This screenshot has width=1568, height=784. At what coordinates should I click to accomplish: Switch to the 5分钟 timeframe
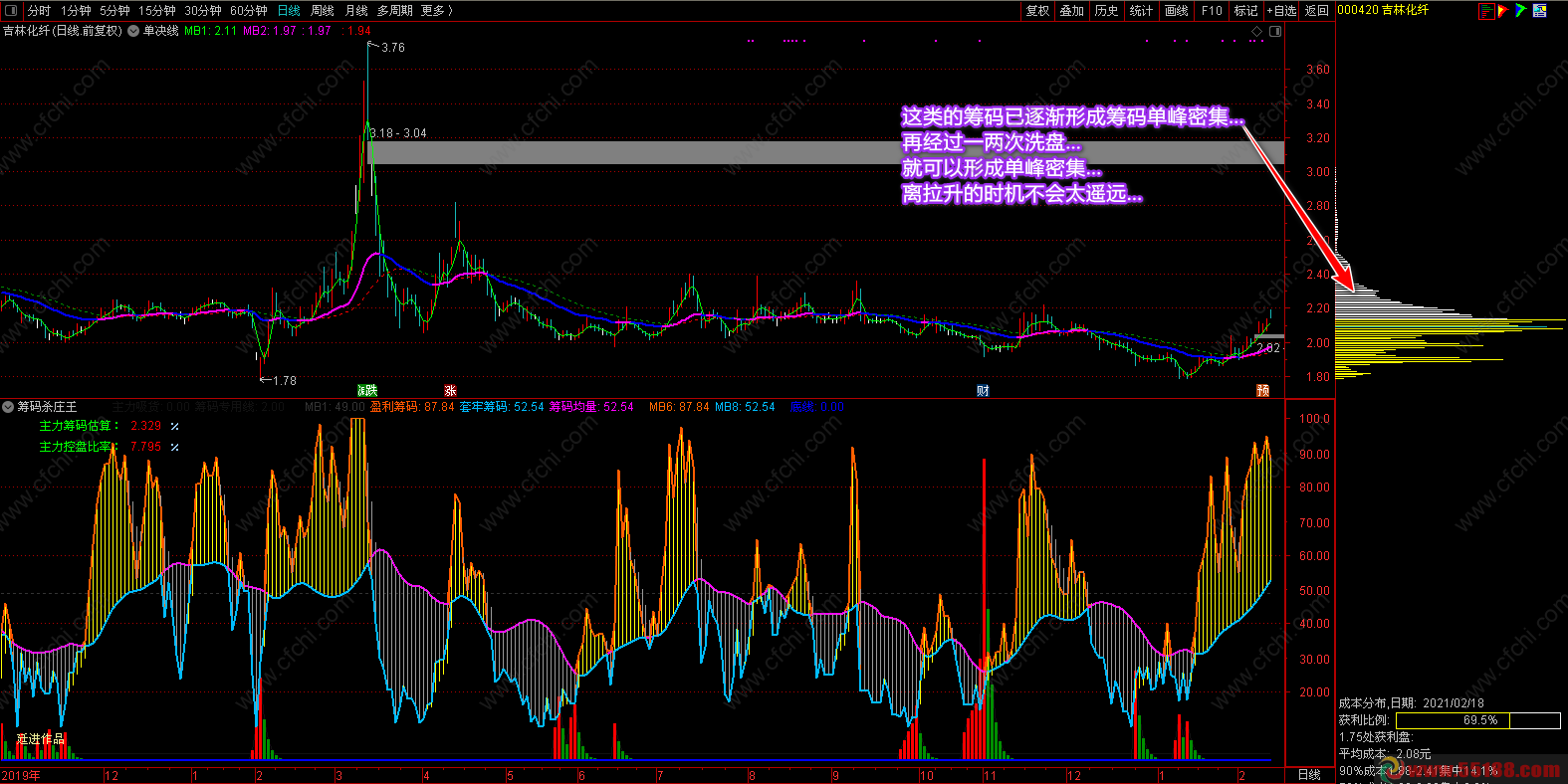click(114, 10)
